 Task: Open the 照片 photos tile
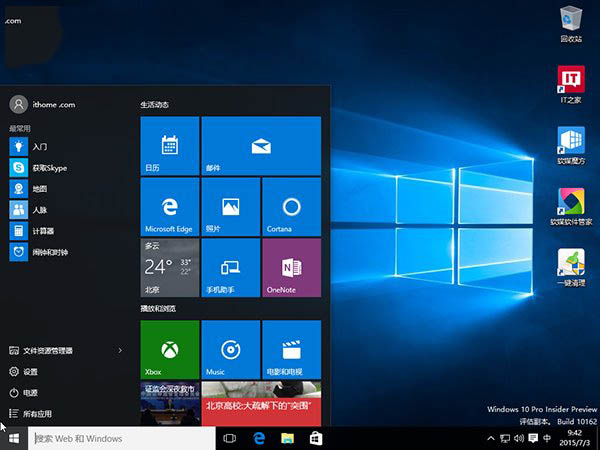click(x=230, y=206)
